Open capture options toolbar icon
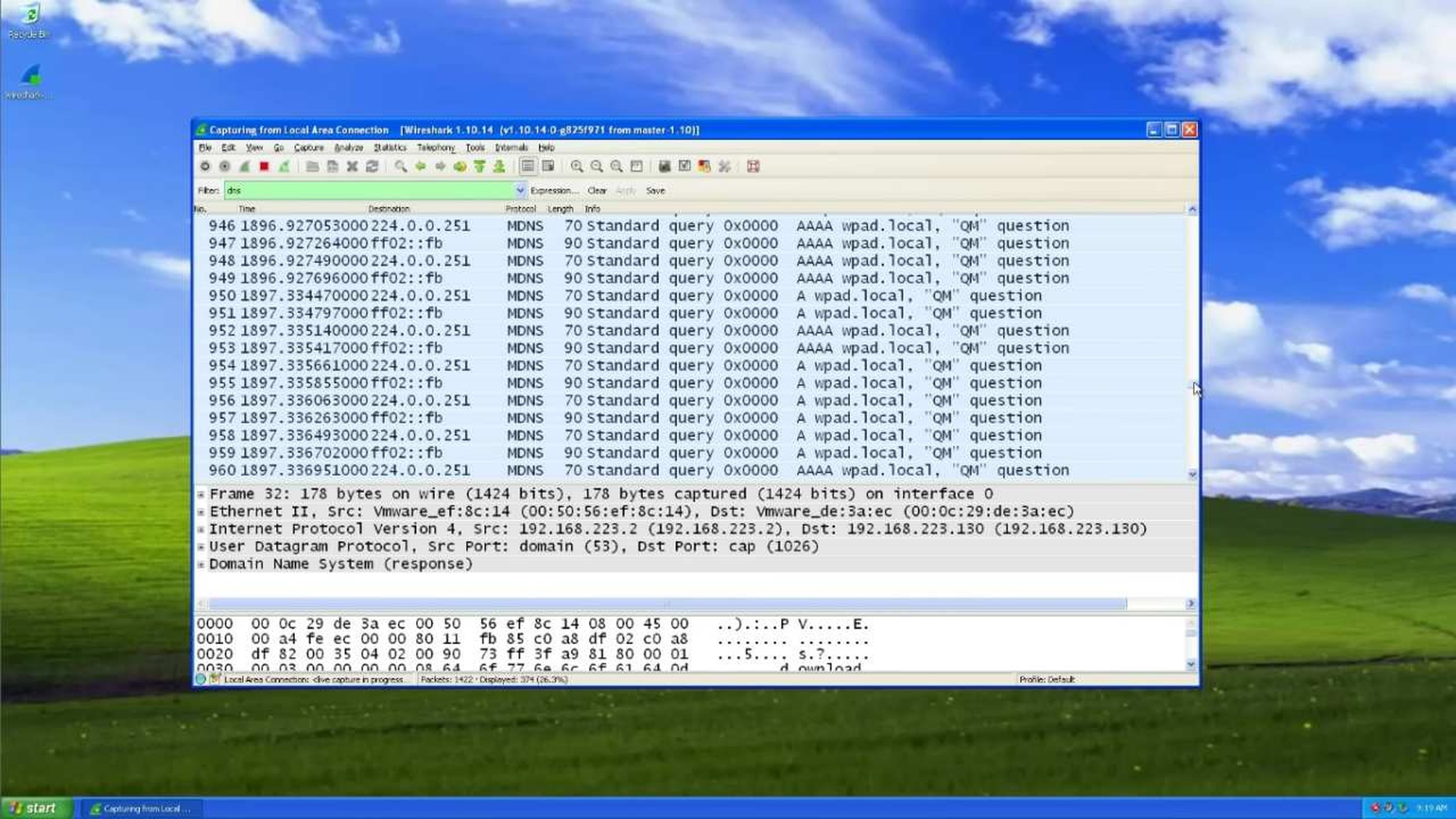Screen dimensions: 1456x819 pyautogui.click(x=224, y=166)
